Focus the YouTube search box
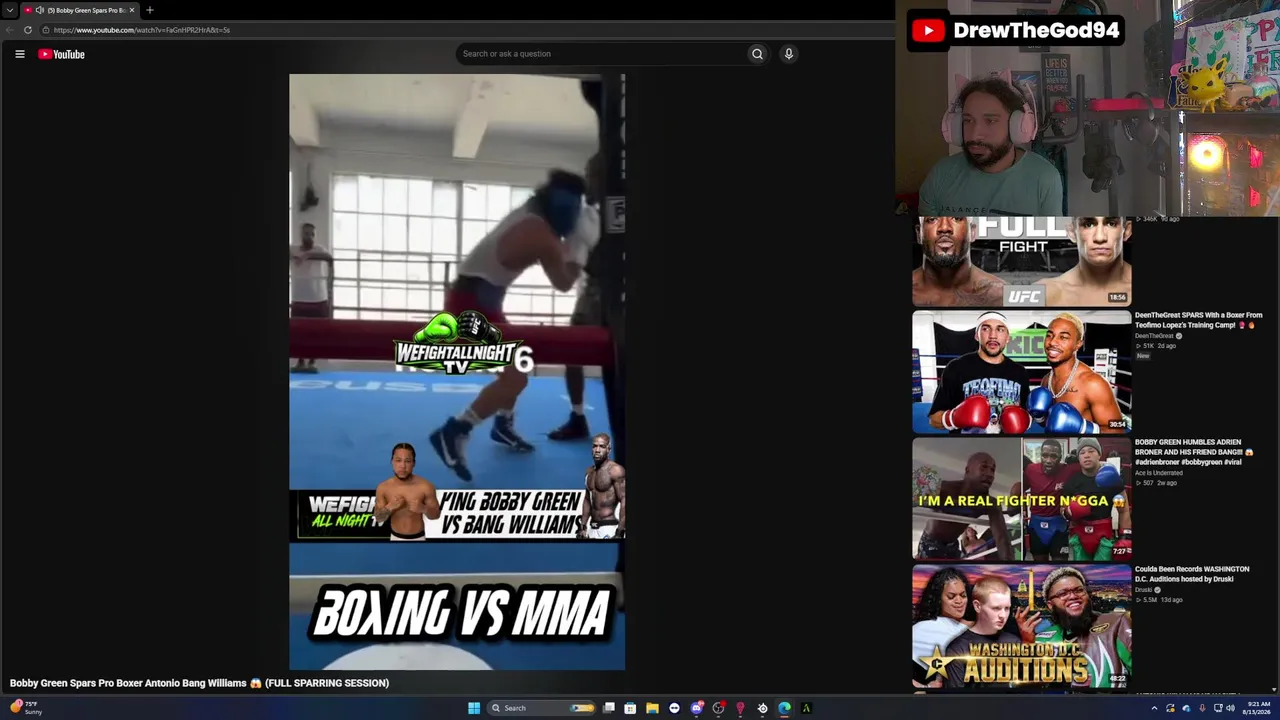 [x=600, y=54]
